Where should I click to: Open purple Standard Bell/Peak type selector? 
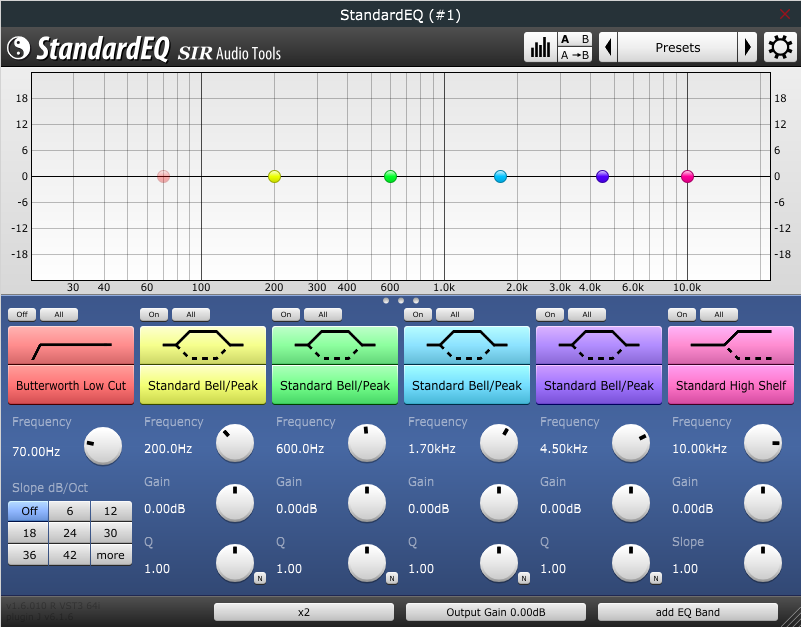pos(599,385)
